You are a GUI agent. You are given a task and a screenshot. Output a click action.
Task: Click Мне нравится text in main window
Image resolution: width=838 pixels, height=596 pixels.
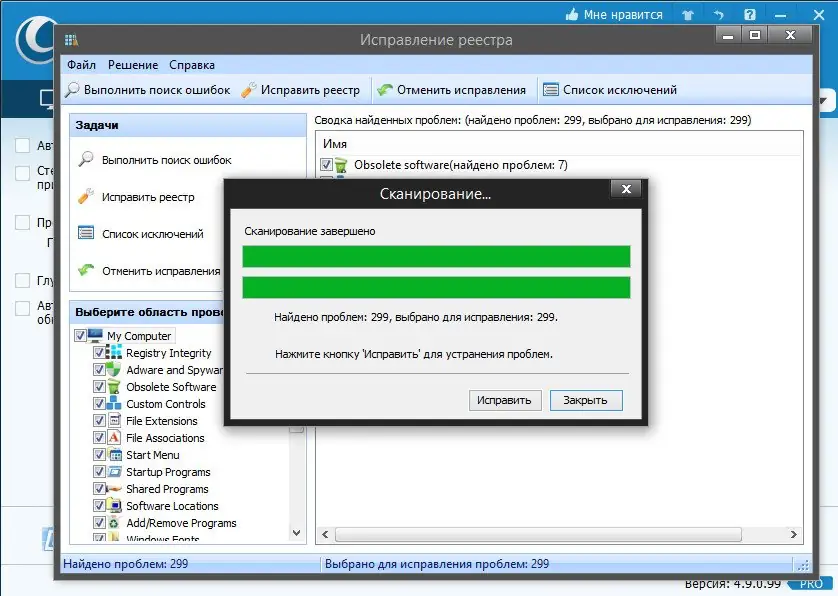point(623,14)
